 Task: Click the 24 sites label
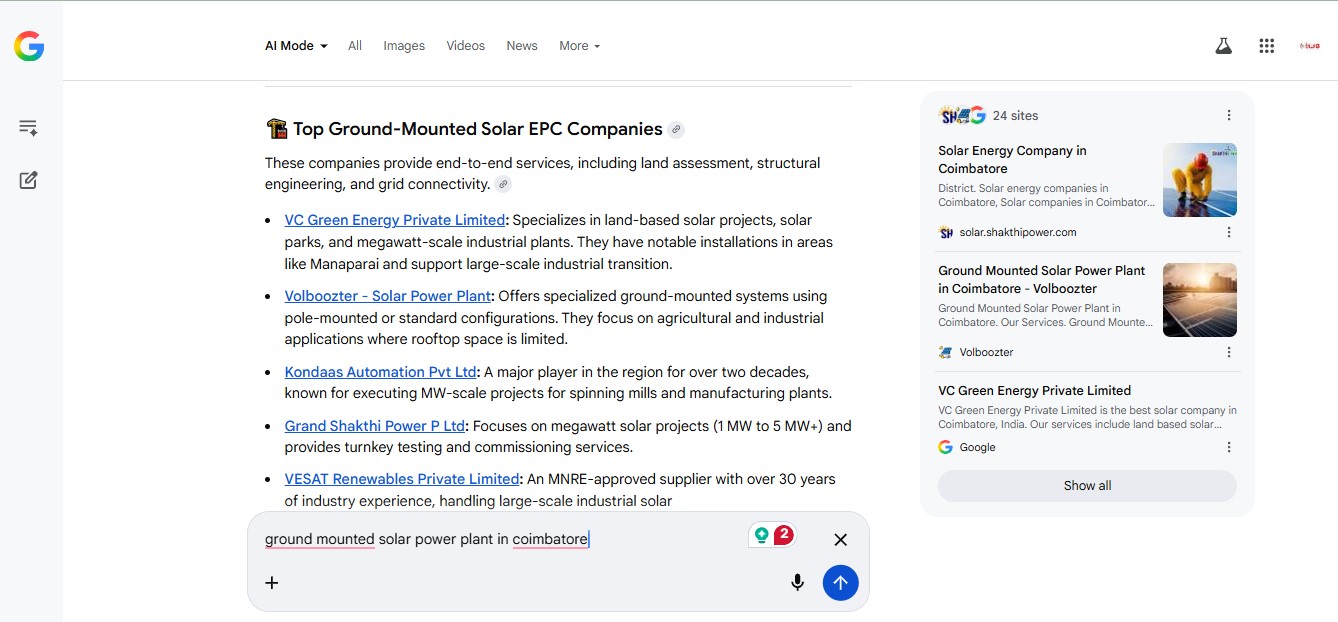[x=1015, y=115]
